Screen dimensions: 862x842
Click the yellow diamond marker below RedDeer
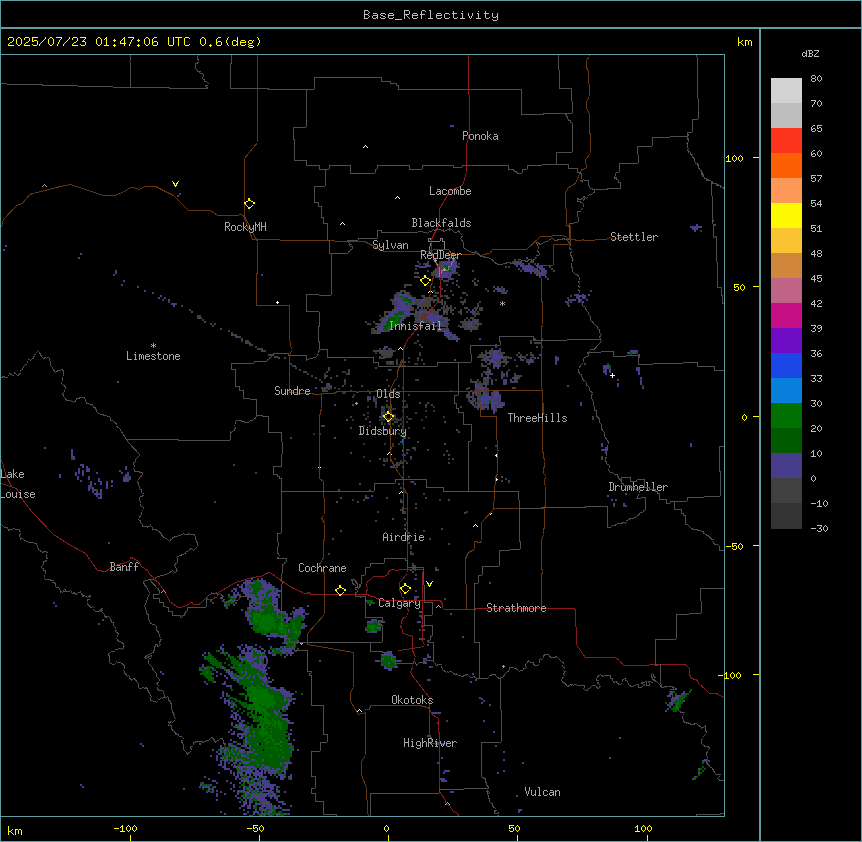(425, 281)
